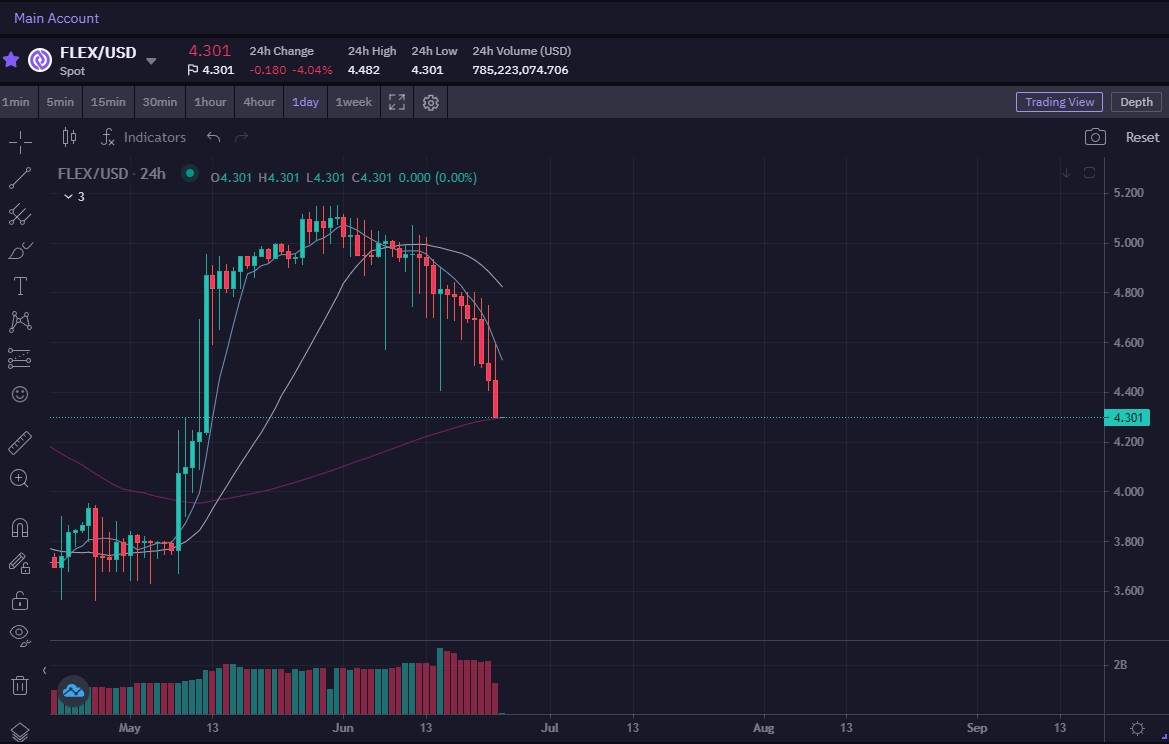The height and width of the screenshot is (744, 1169).
Task: Toggle lock all drawing tools
Action: (x=20, y=600)
